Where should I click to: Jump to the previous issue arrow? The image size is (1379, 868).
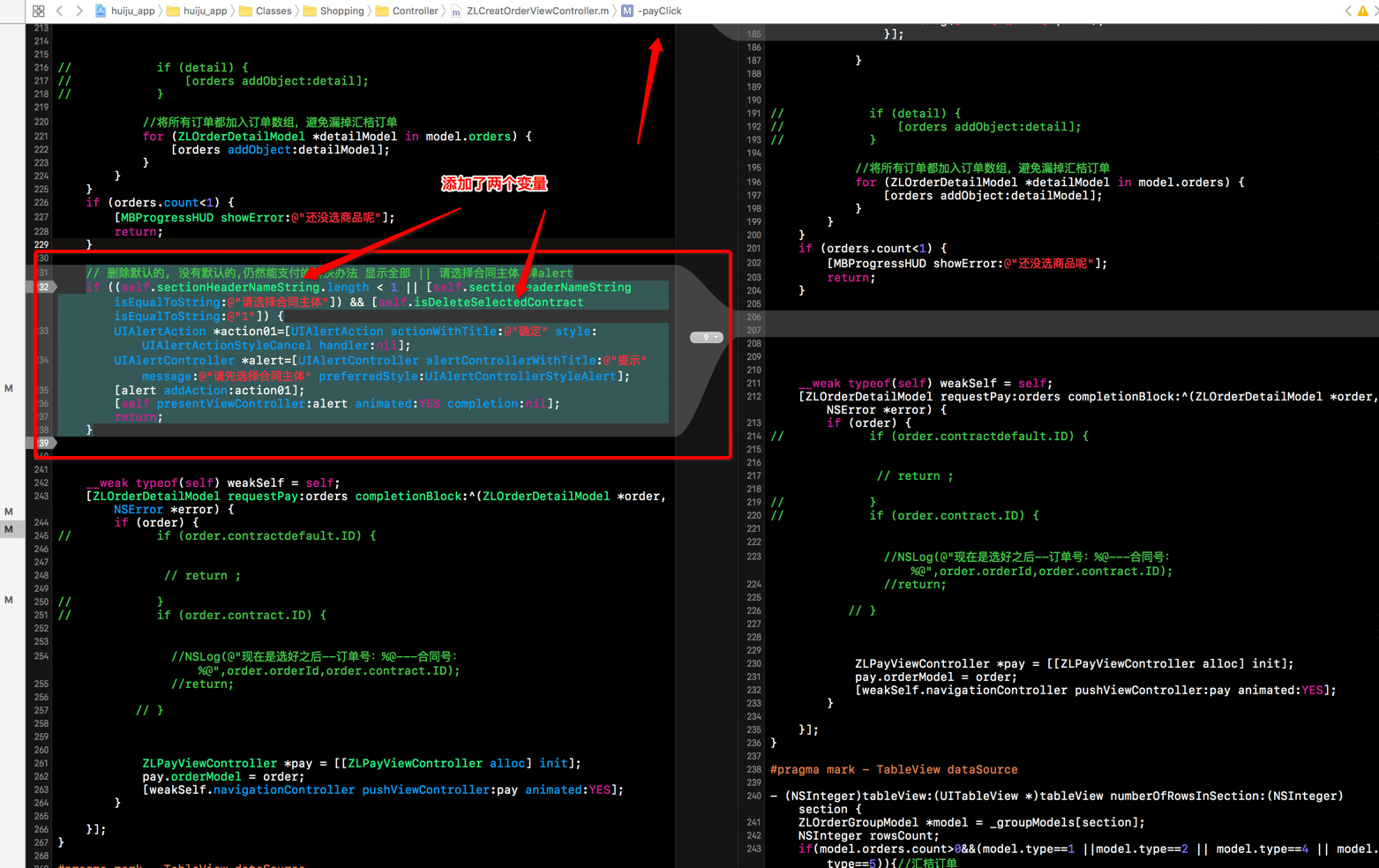[1348, 11]
